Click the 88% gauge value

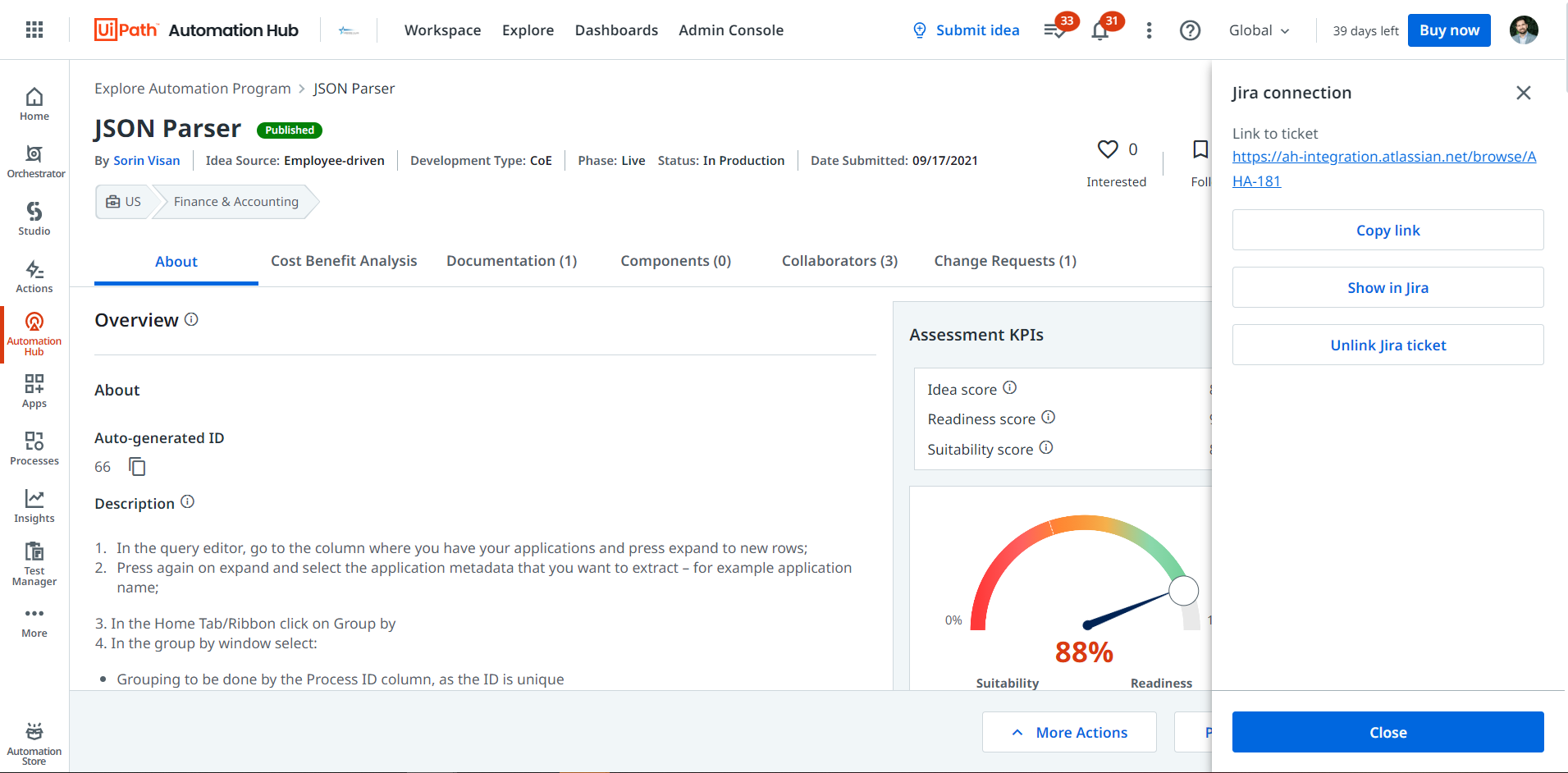1084,652
